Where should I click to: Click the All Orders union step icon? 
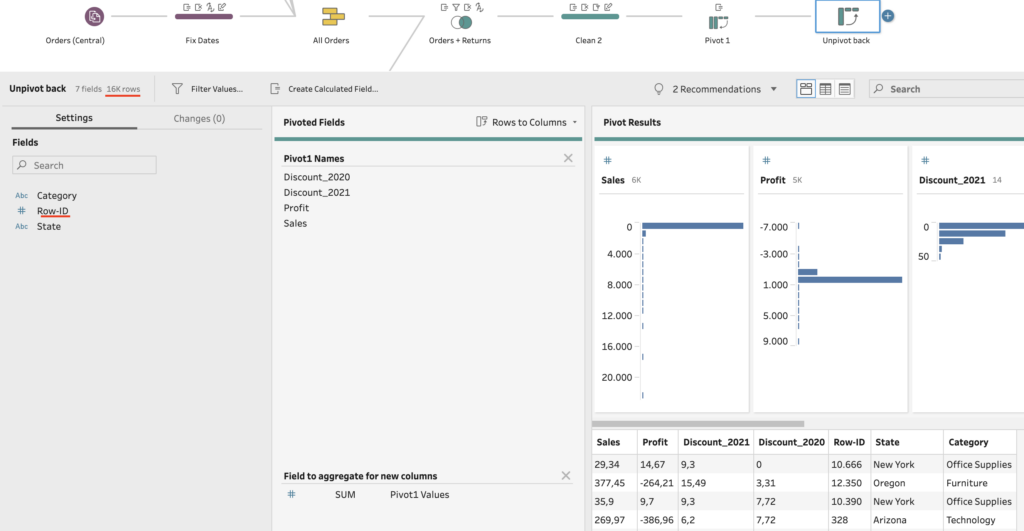pyautogui.click(x=331, y=17)
